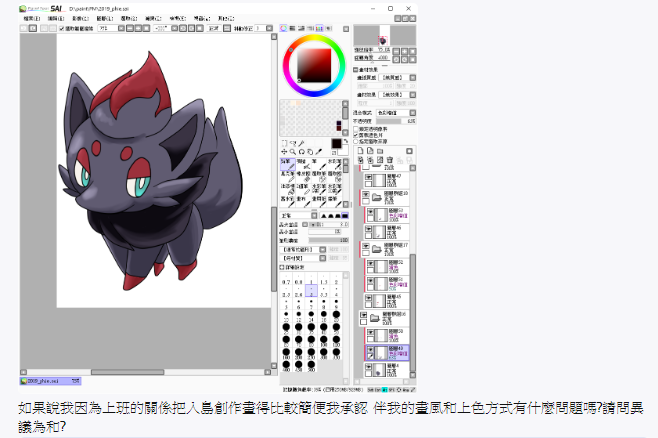Open the layer blending mode dropdown
658x438 pixels.
pos(396,113)
